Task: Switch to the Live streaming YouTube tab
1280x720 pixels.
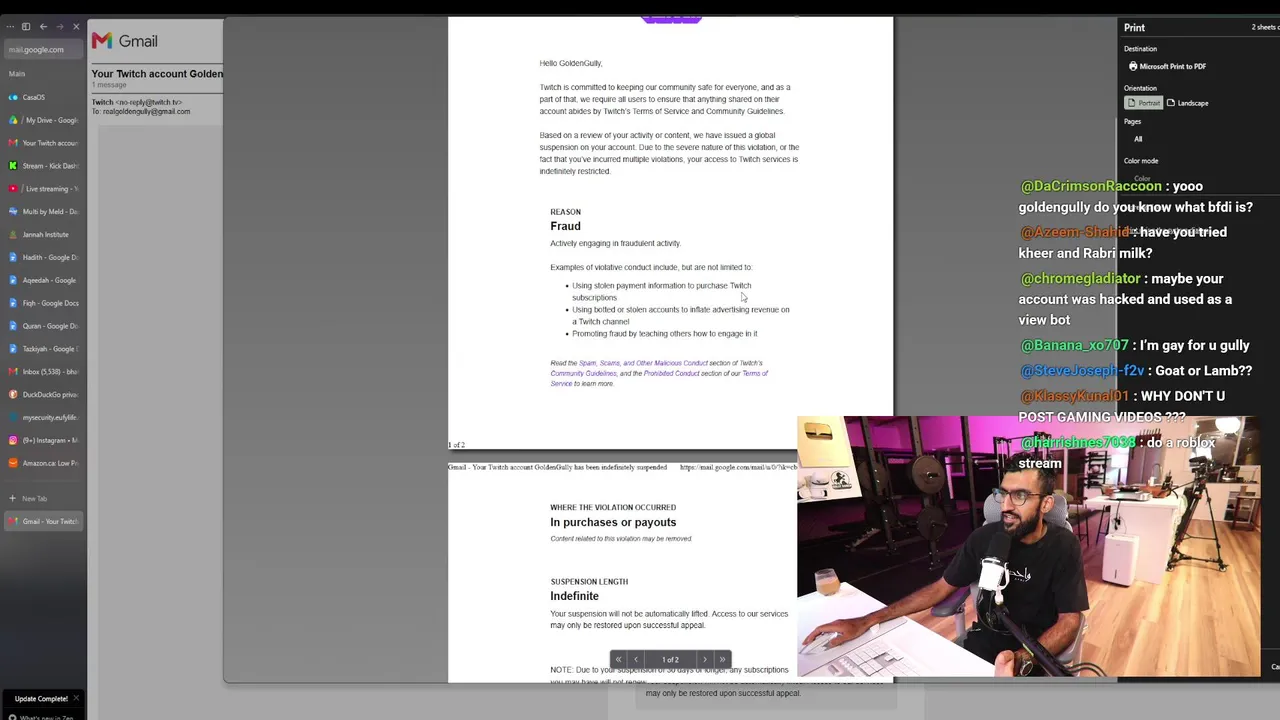Action: pos(43,189)
